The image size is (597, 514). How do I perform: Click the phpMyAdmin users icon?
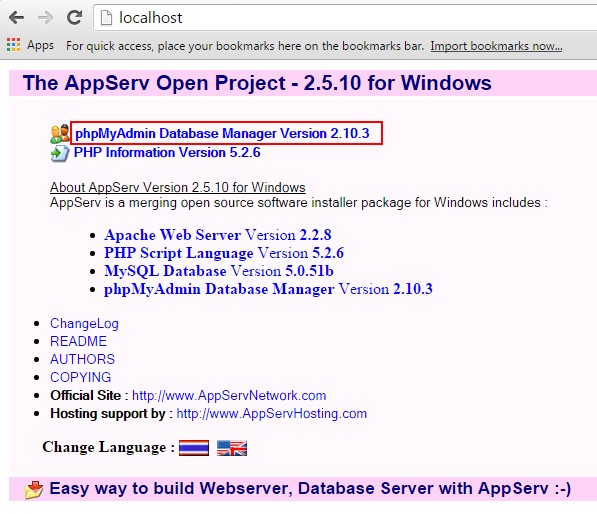pos(59,134)
